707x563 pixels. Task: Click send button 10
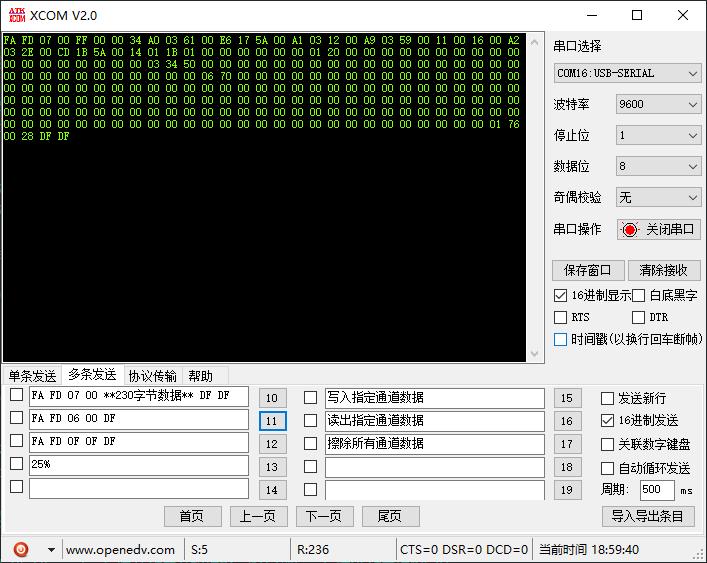[x=272, y=398]
